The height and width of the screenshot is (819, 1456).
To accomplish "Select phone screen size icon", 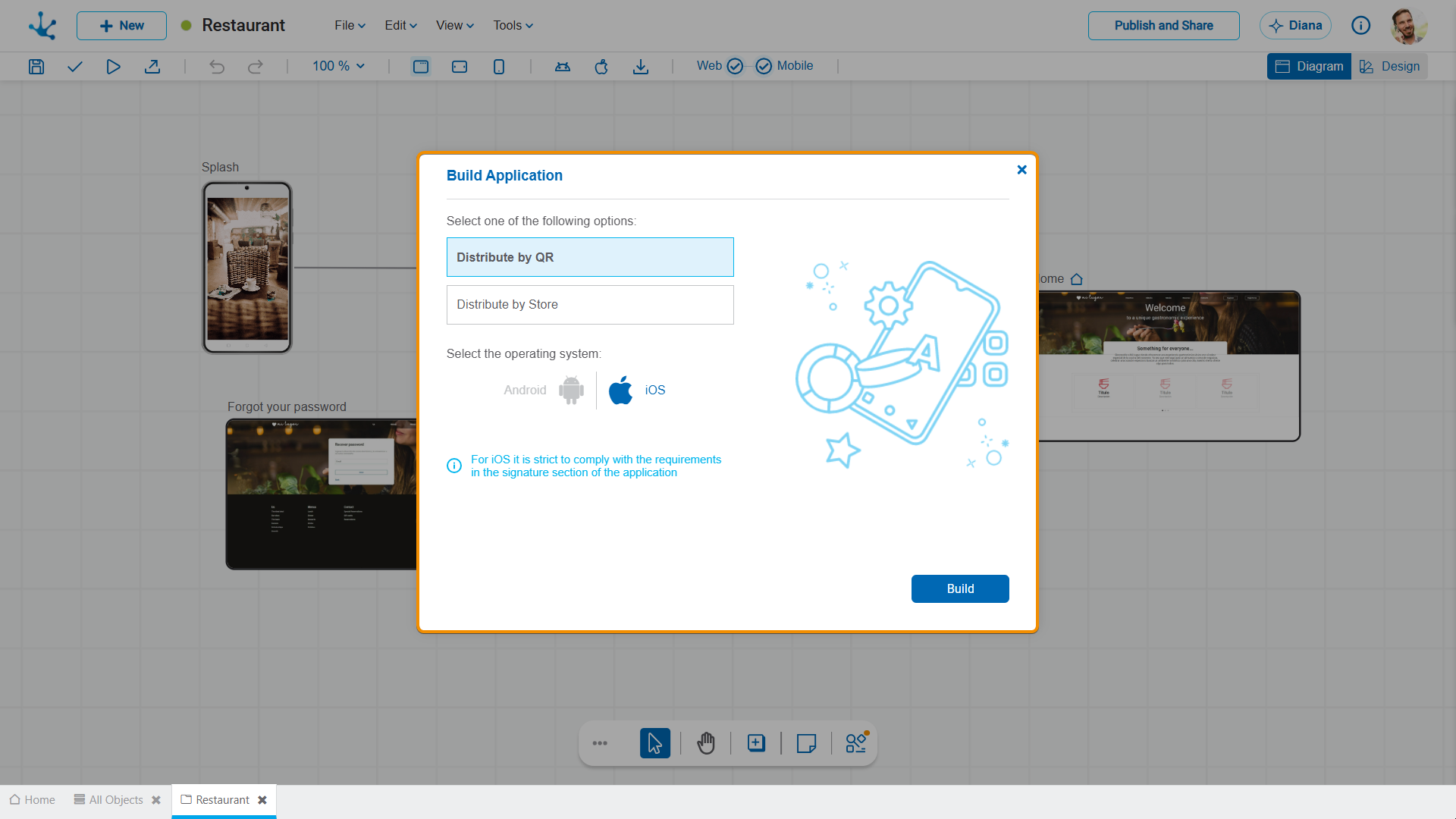I will pos(499,67).
